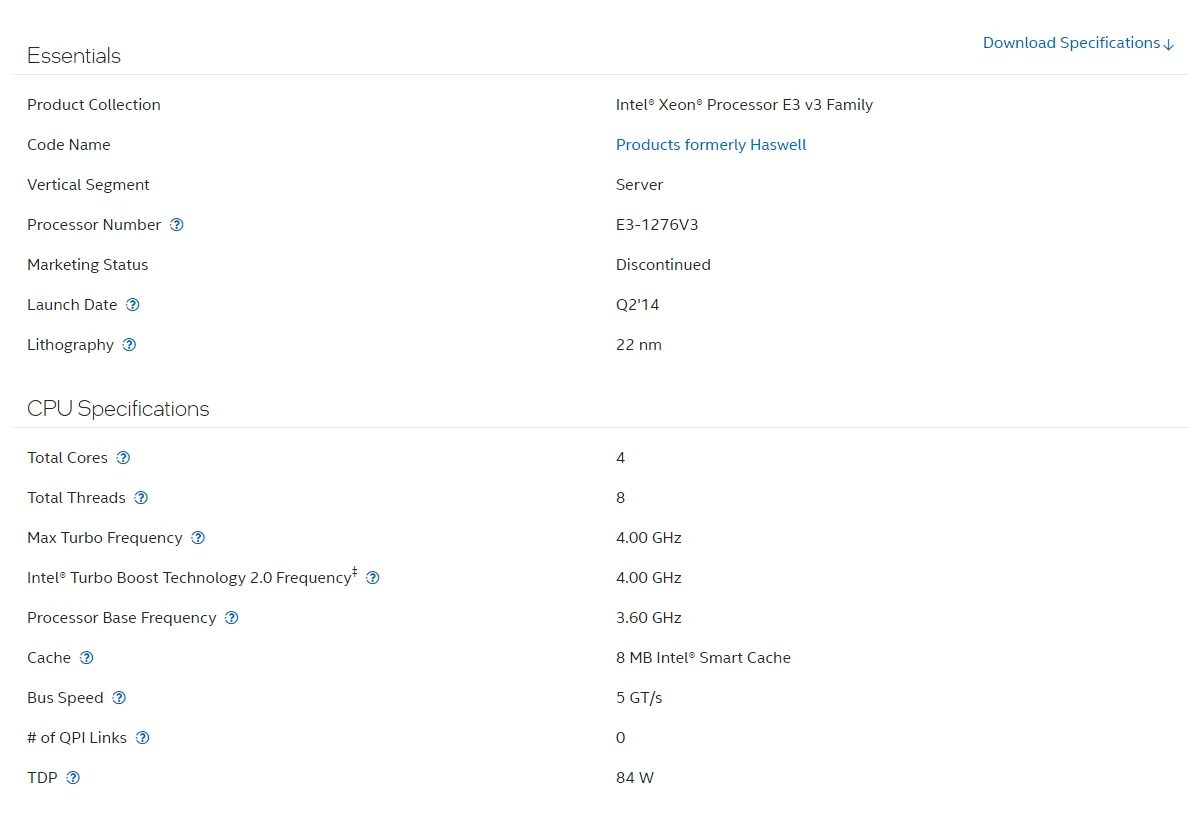The width and height of the screenshot is (1189, 823).
Task: Show help for Total Cores
Action: click(123, 458)
